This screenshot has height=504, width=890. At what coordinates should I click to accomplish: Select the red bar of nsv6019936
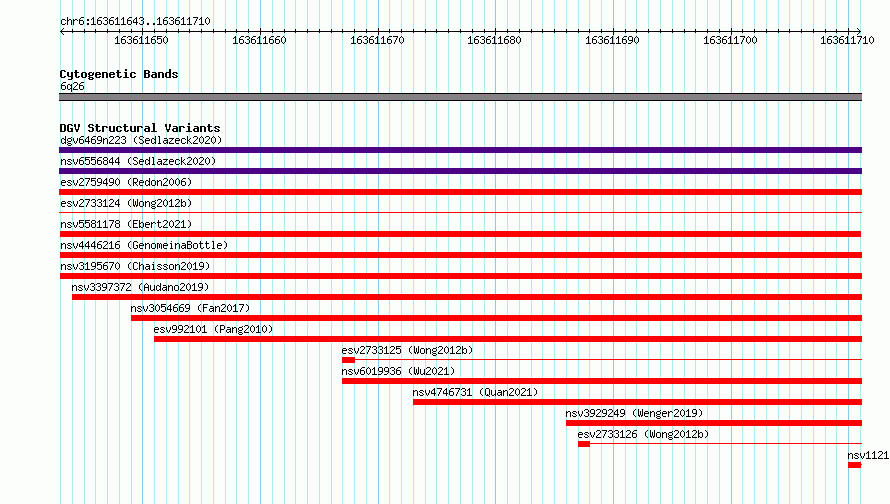pos(602,381)
